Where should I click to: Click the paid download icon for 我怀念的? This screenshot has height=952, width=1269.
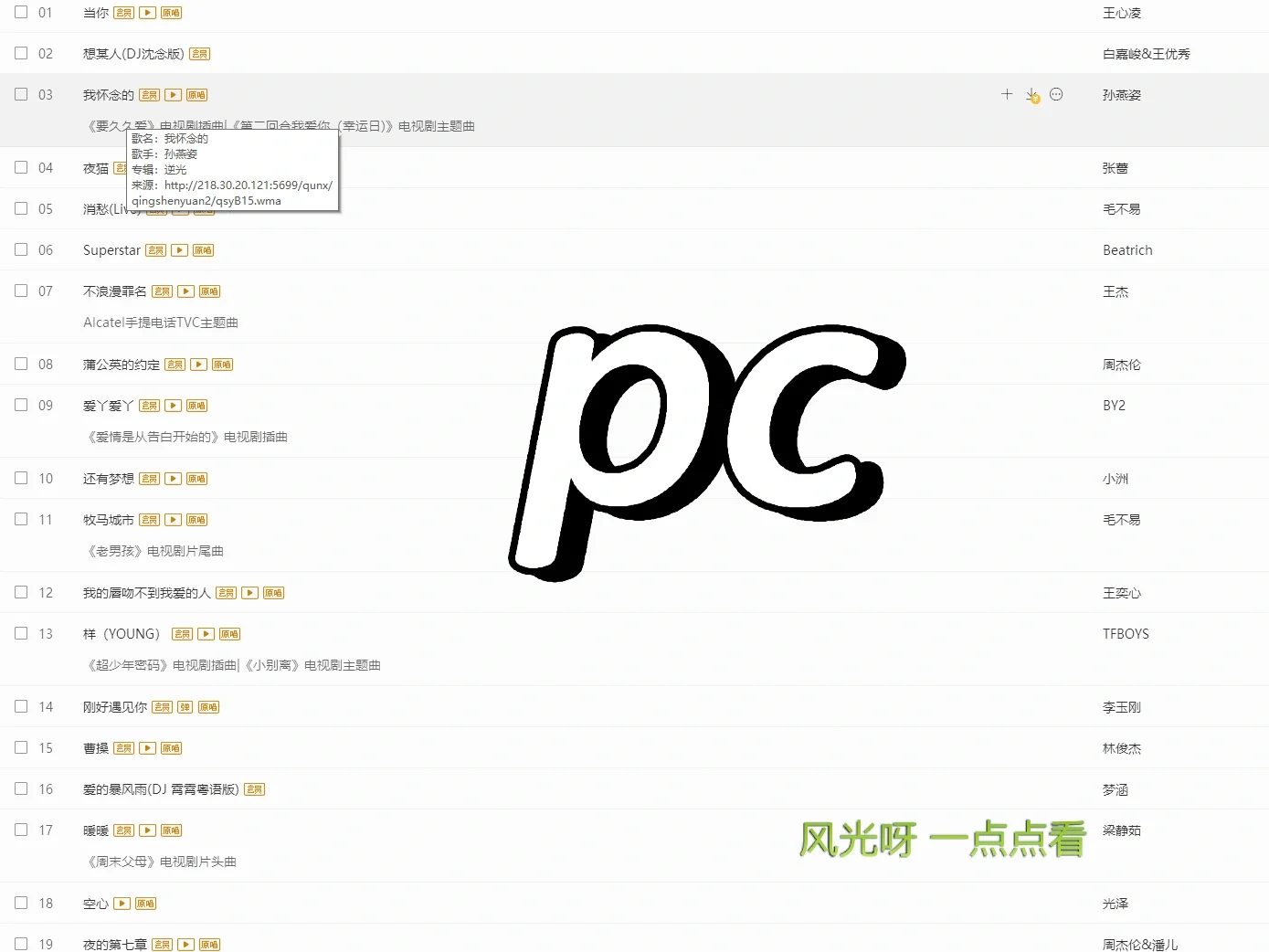[x=1032, y=94]
